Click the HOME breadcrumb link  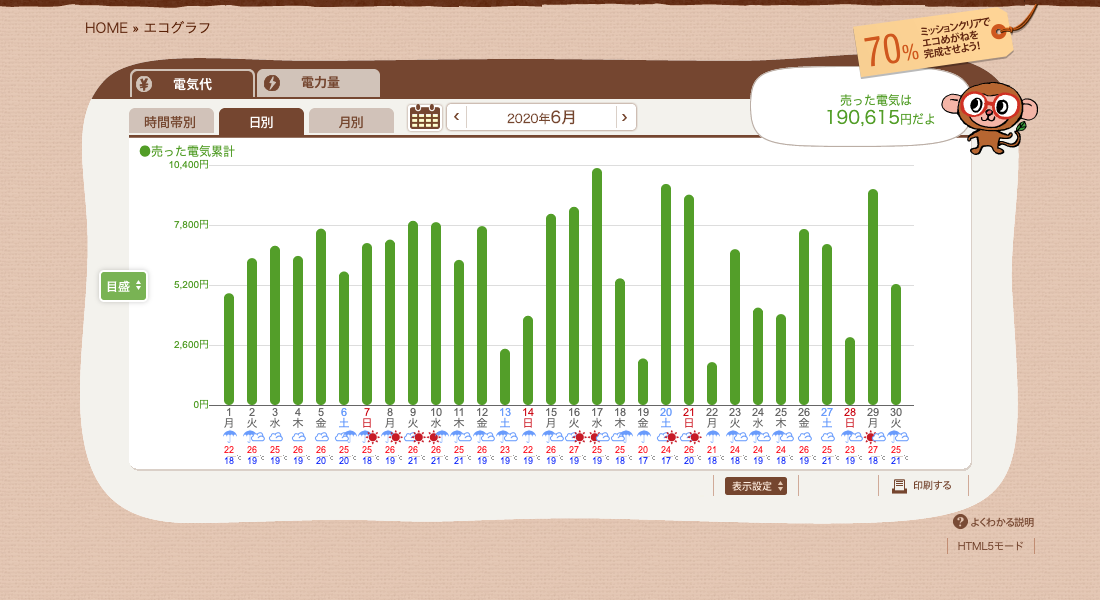click(x=106, y=28)
